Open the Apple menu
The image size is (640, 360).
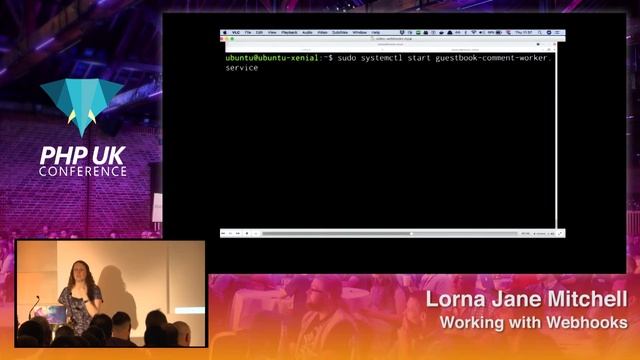225,32
